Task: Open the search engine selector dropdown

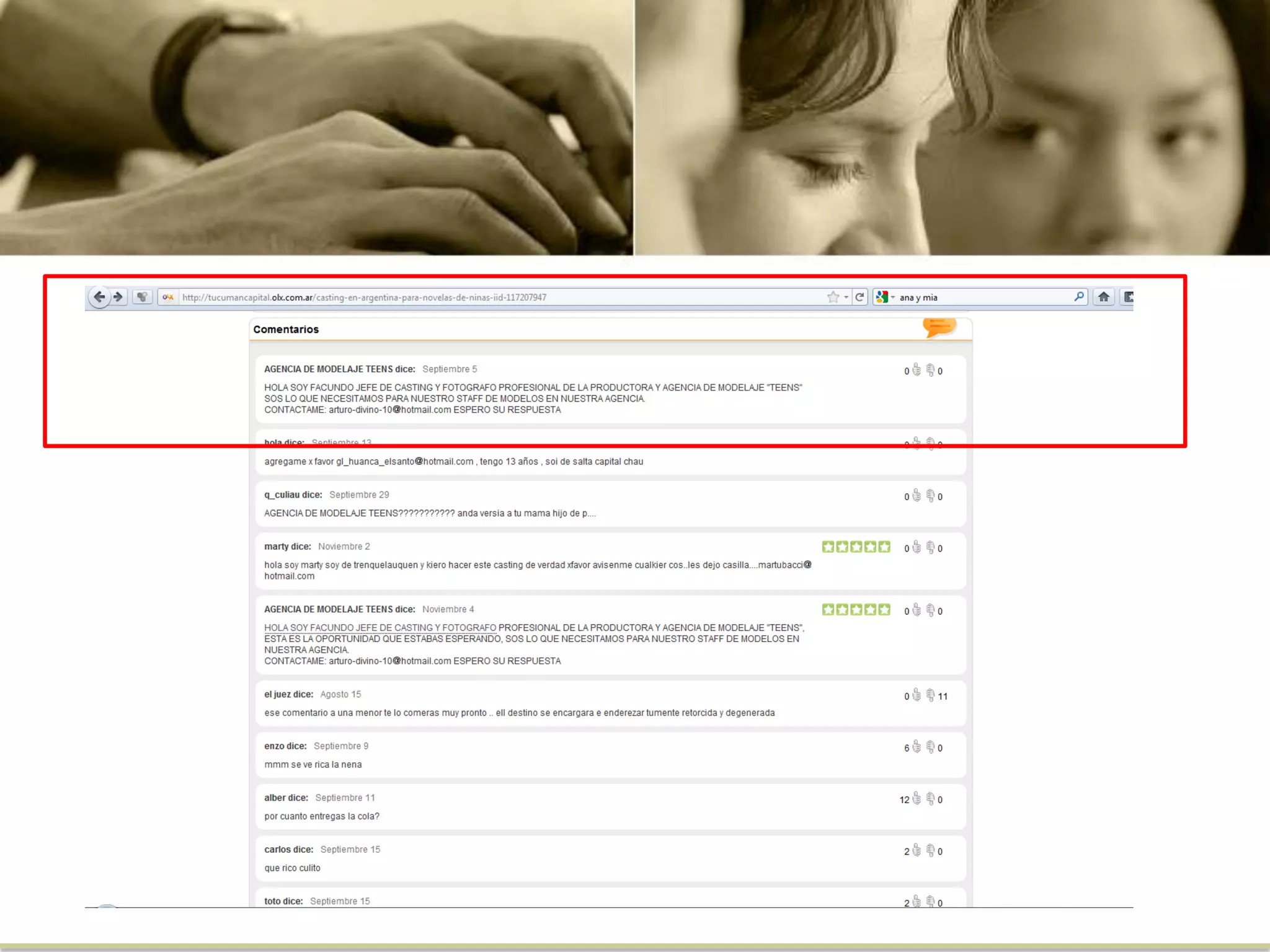Action: (885, 297)
